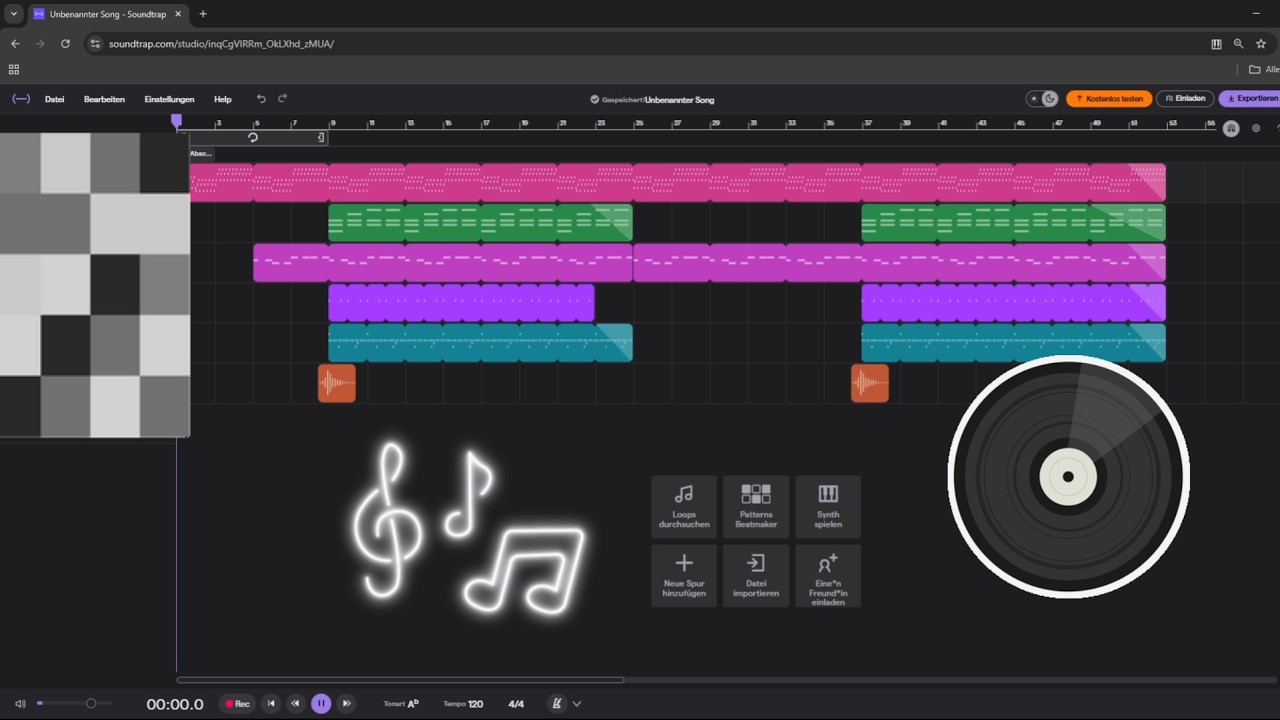The image size is (1280, 720).
Task: Click the soundtrap.com URL field
Action: click(221, 44)
